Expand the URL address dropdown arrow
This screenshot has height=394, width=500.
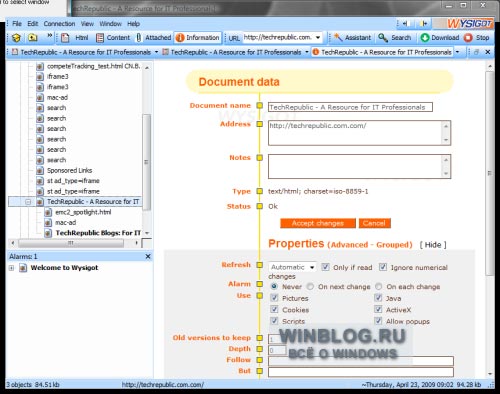[x=318, y=37]
